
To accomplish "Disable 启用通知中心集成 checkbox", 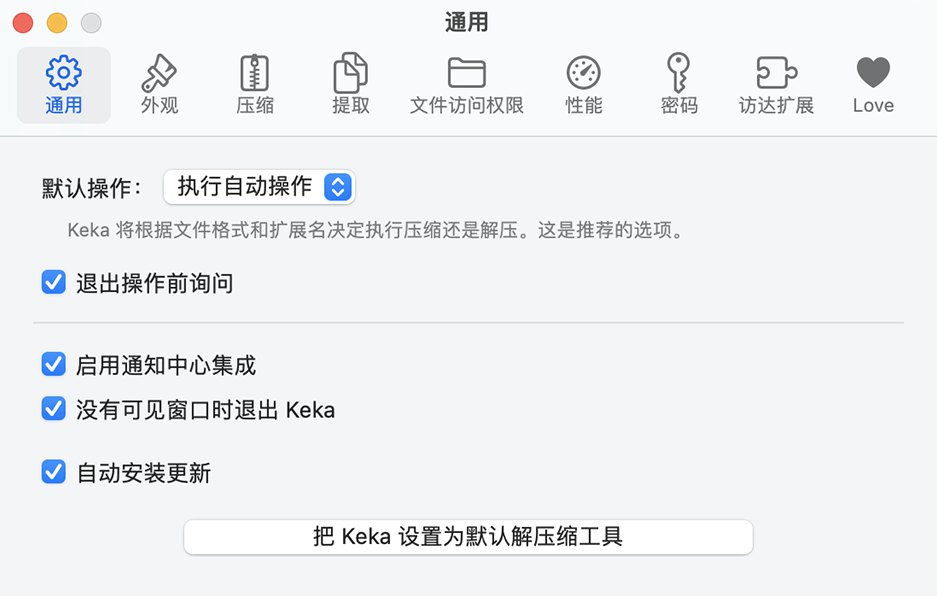I will pyautogui.click(x=54, y=365).
